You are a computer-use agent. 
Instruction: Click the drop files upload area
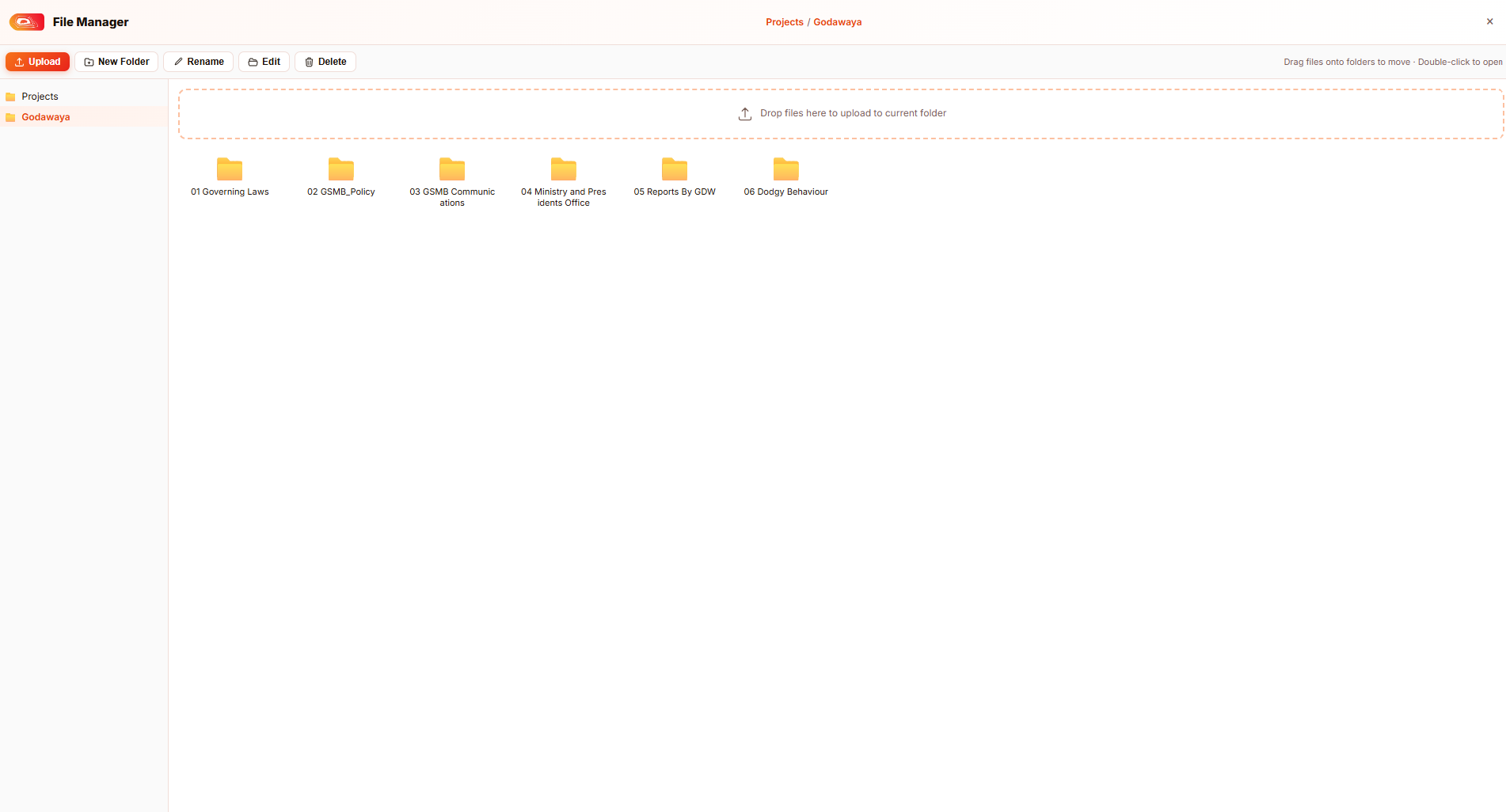click(x=841, y=114)
